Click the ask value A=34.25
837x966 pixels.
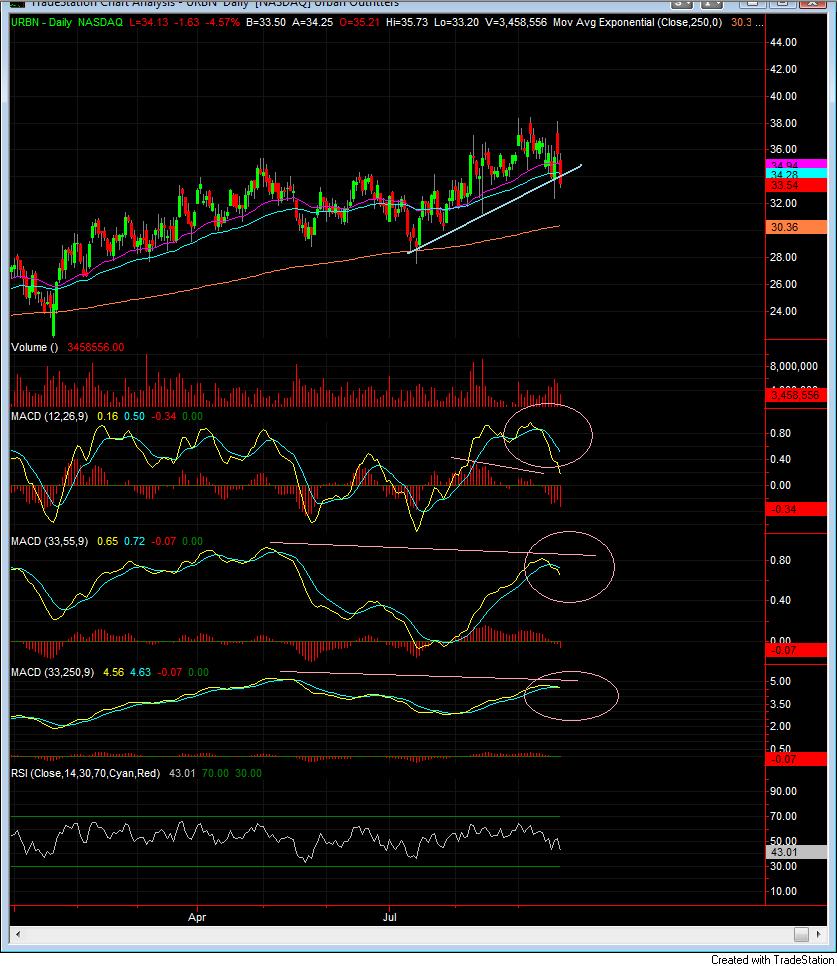[x=312, y=22]
